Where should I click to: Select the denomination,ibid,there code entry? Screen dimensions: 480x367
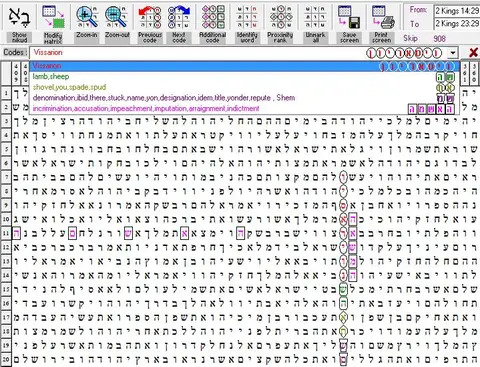tap(245, 98)
